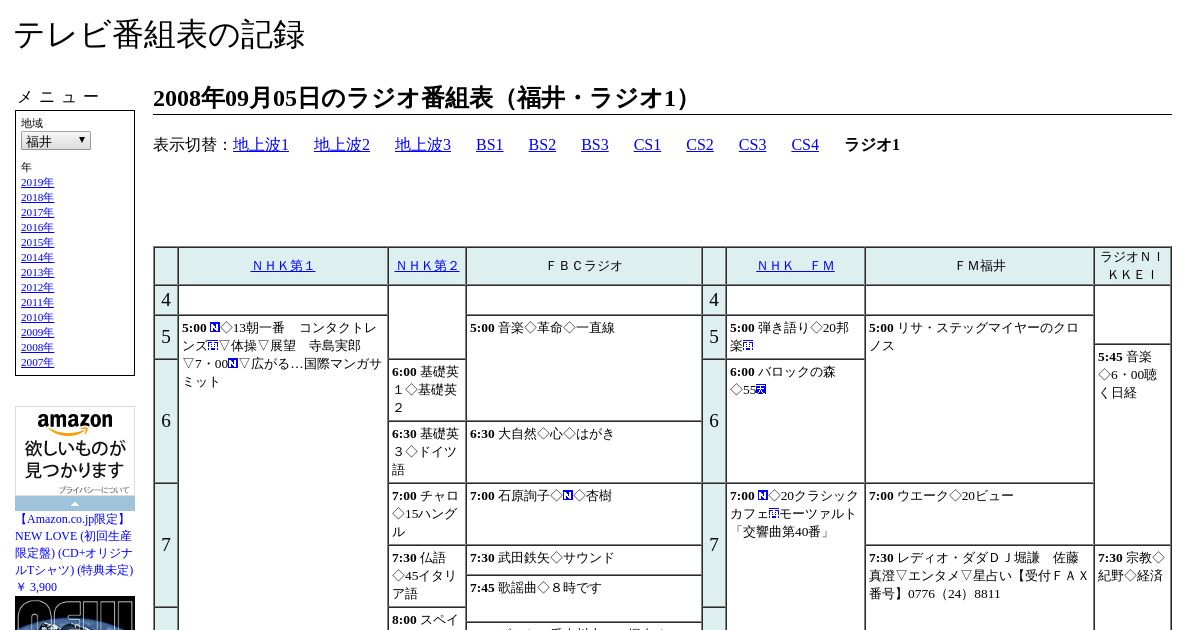Screen dimensions: 1200x630
Task: Click the ￥3,900 product price
Action: (x=36, y=587)
